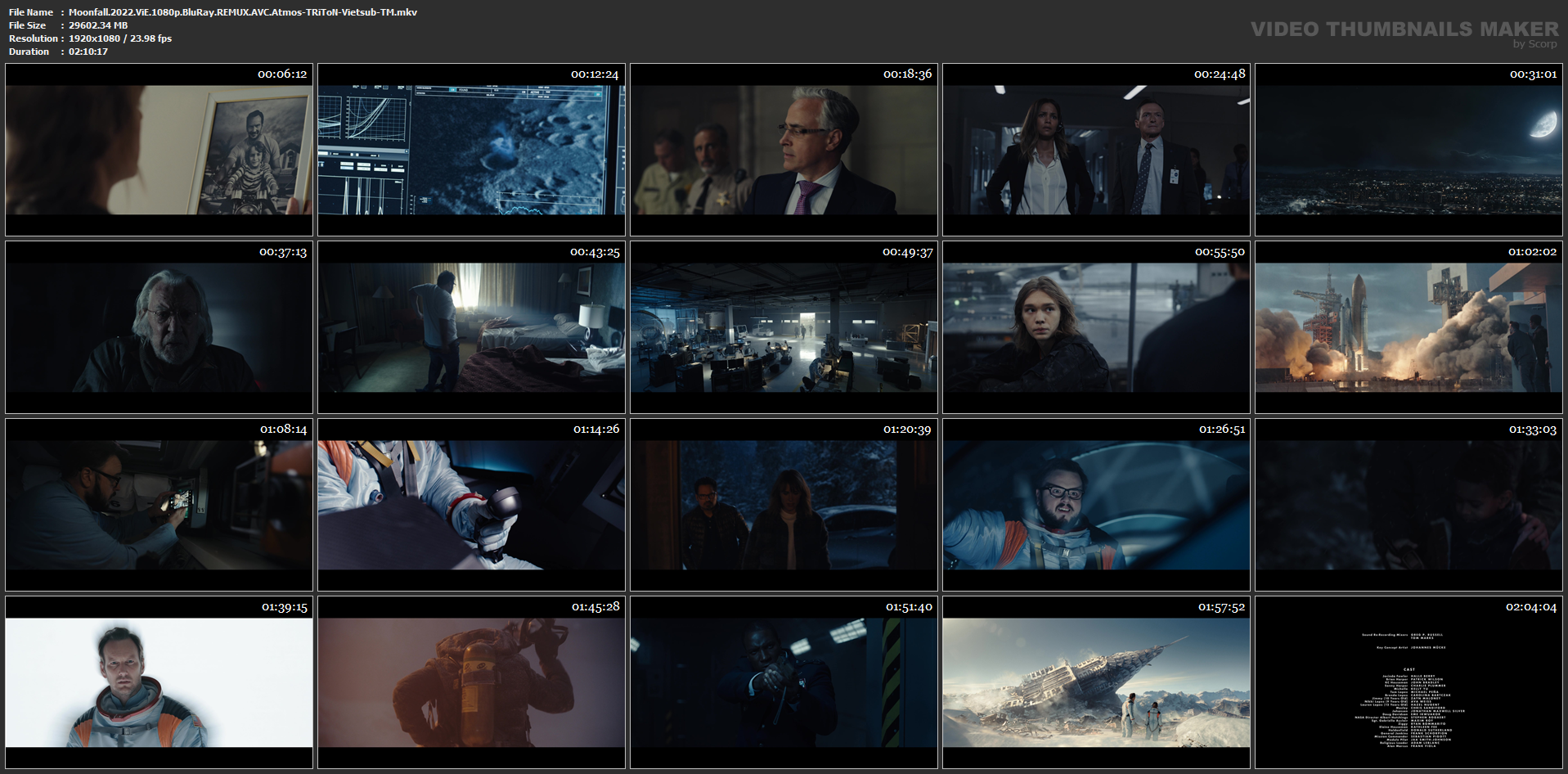The image size is (1568, 774).
Task: Open the thumbnail at 00:37:13
Action: tap(159, 327)
